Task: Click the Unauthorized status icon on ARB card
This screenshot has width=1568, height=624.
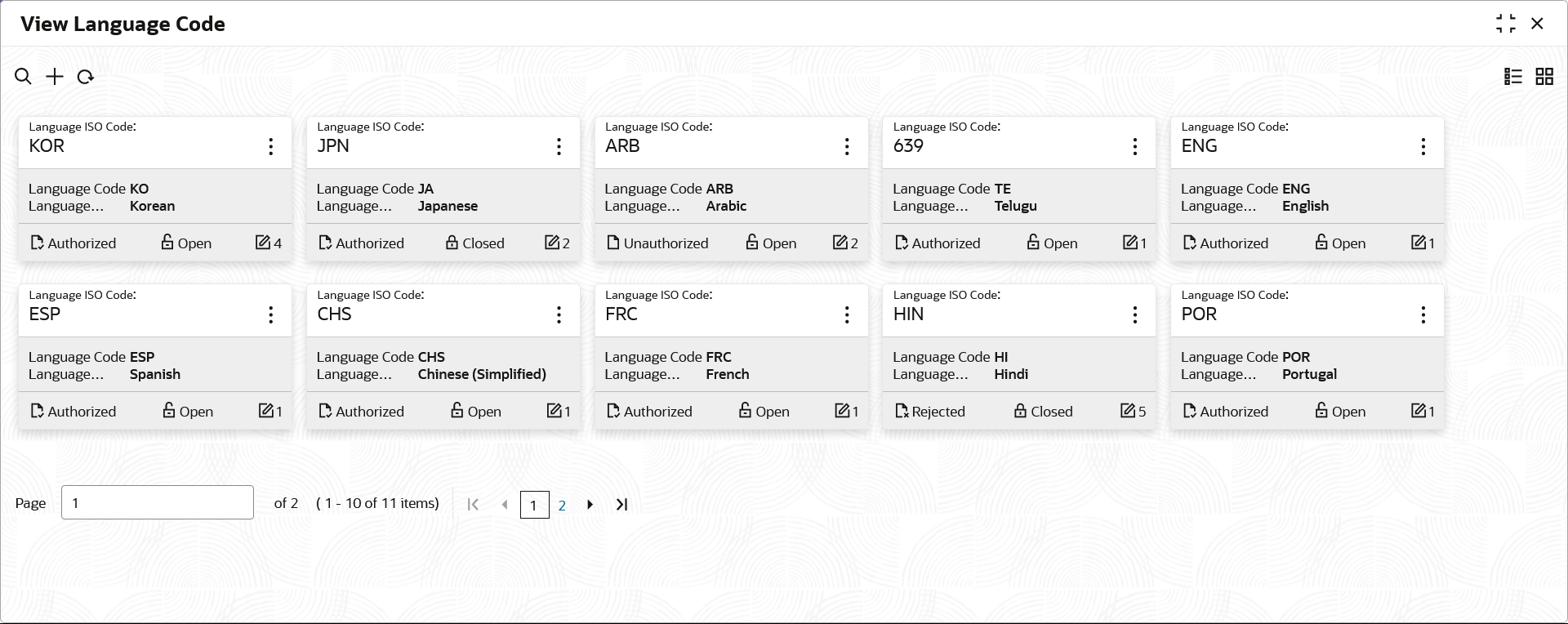Action: pos(613,243)
